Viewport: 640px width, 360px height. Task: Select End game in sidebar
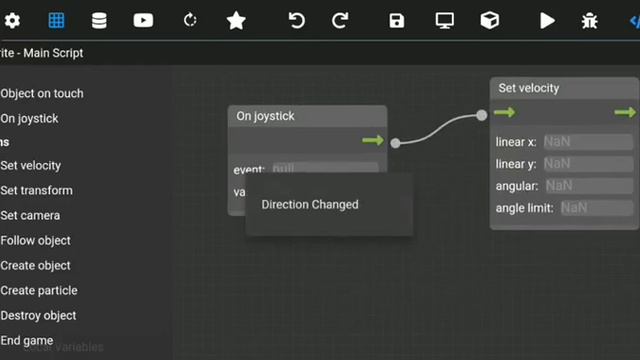pyautogui.click(x=27, y=340)
